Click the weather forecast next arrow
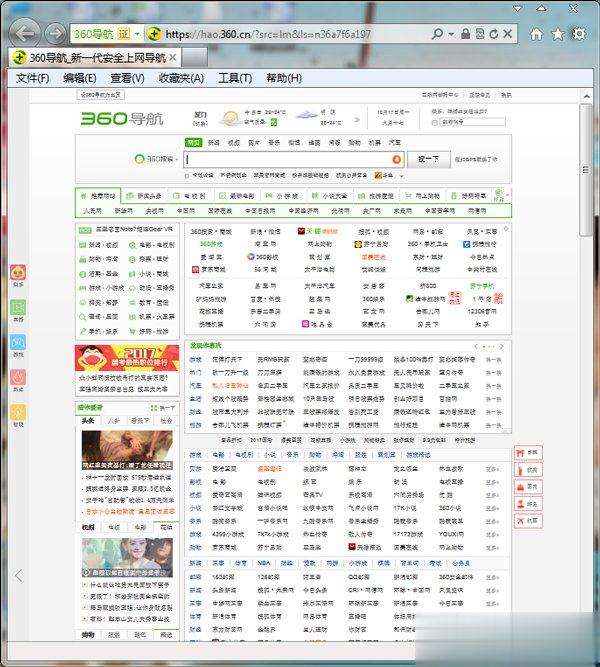The height and width of the screenshot is (667, 600). 357,120
